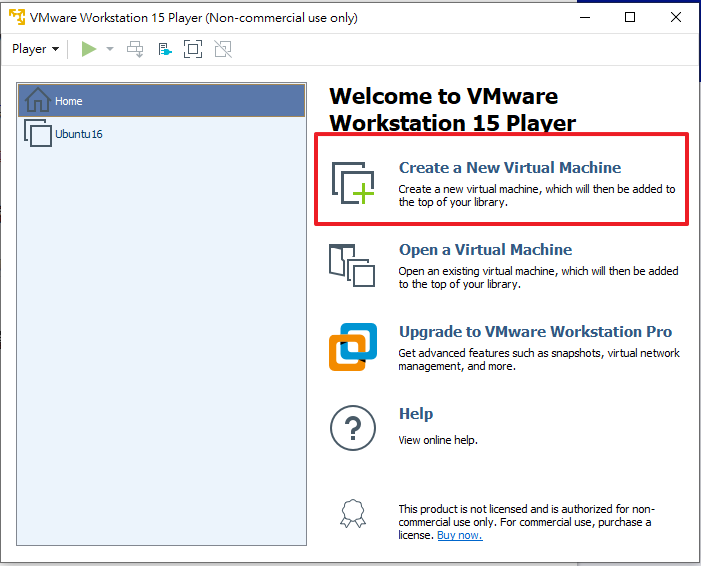
Task: Click the Buy now link
Action: 460,535
